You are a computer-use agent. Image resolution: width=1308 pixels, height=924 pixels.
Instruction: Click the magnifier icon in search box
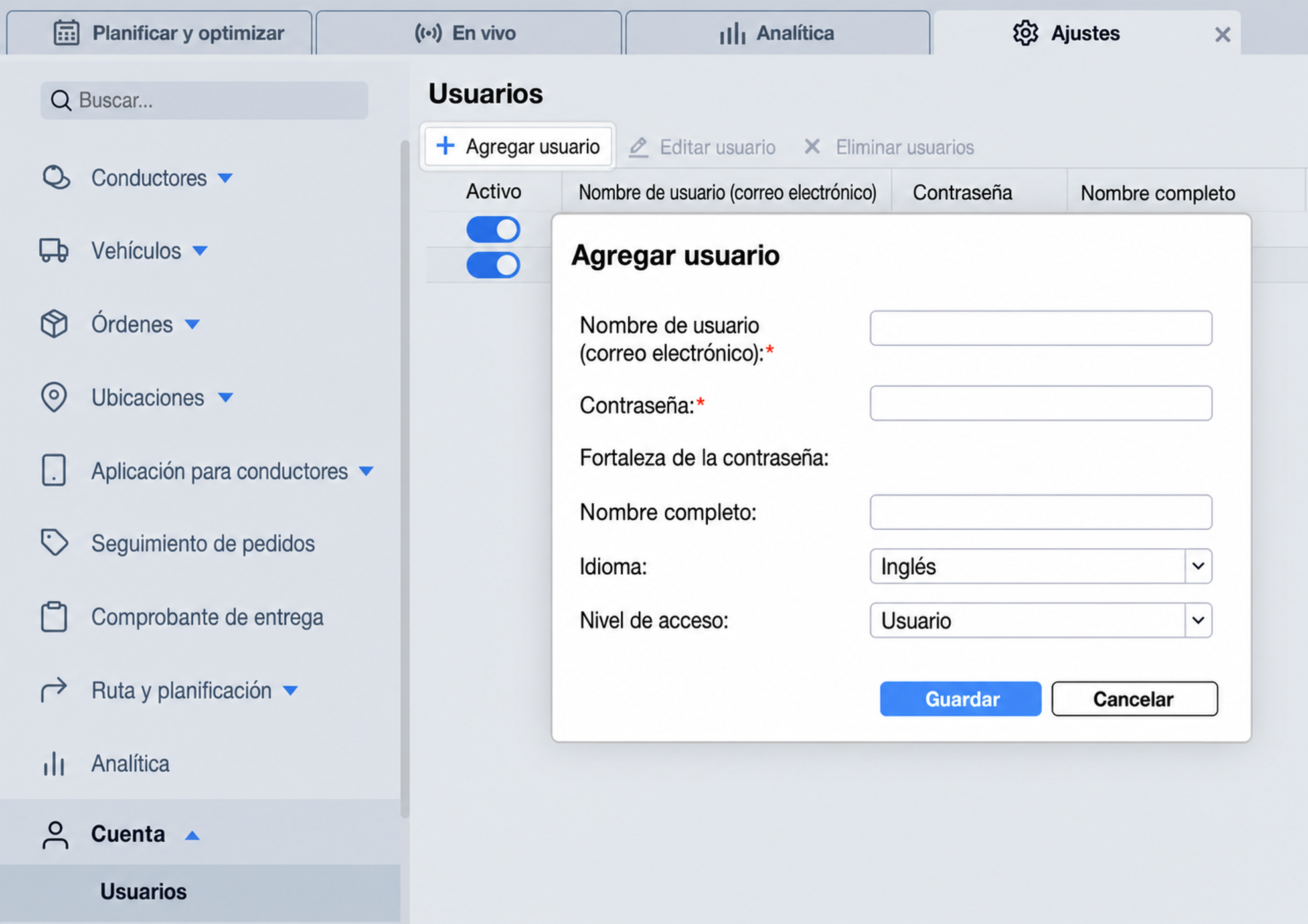[61, 100]
